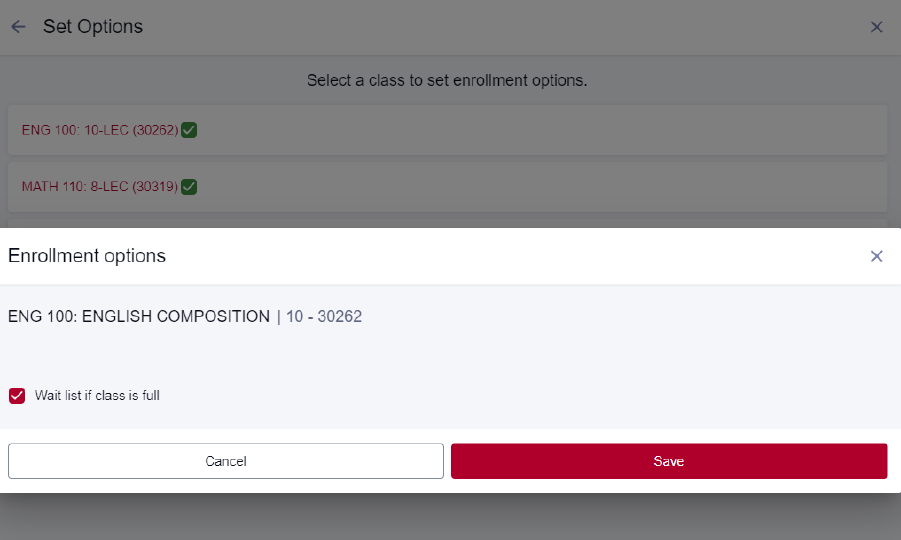Select the MATH 110: 8-LEC (30319) class
The height and width of the screenshot is (540, 901).
click(x=100, y=186)
